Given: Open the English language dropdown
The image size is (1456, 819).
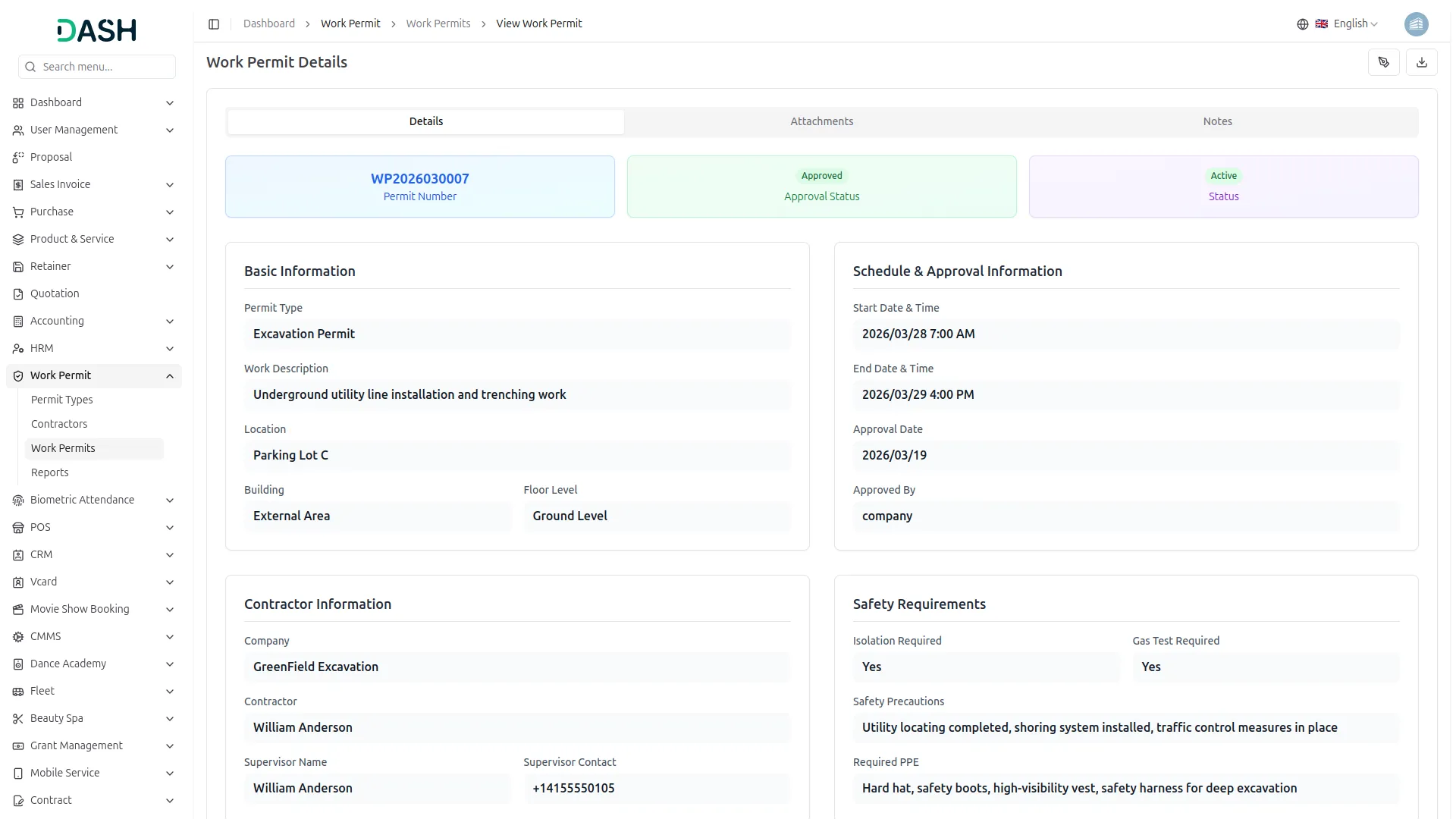Looking at the screenshot, I should point(1355,24).
